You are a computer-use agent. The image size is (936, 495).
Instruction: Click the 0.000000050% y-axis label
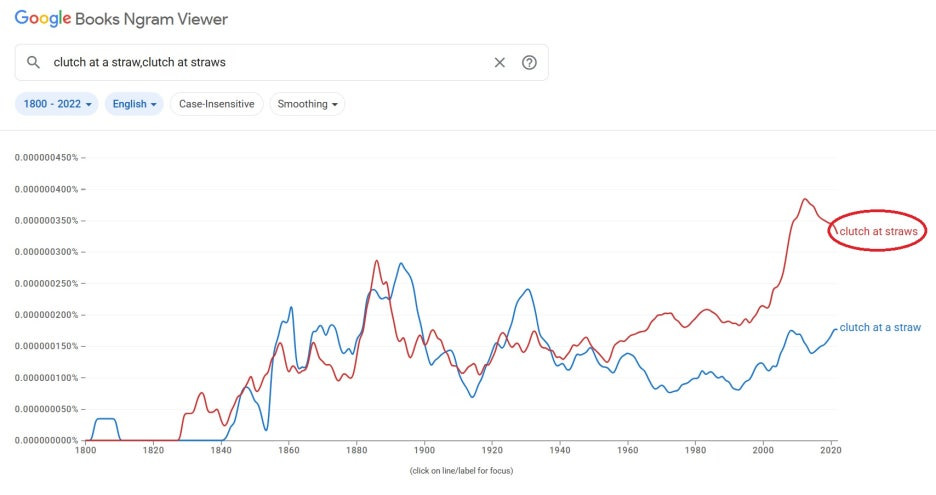coord(47,409)
